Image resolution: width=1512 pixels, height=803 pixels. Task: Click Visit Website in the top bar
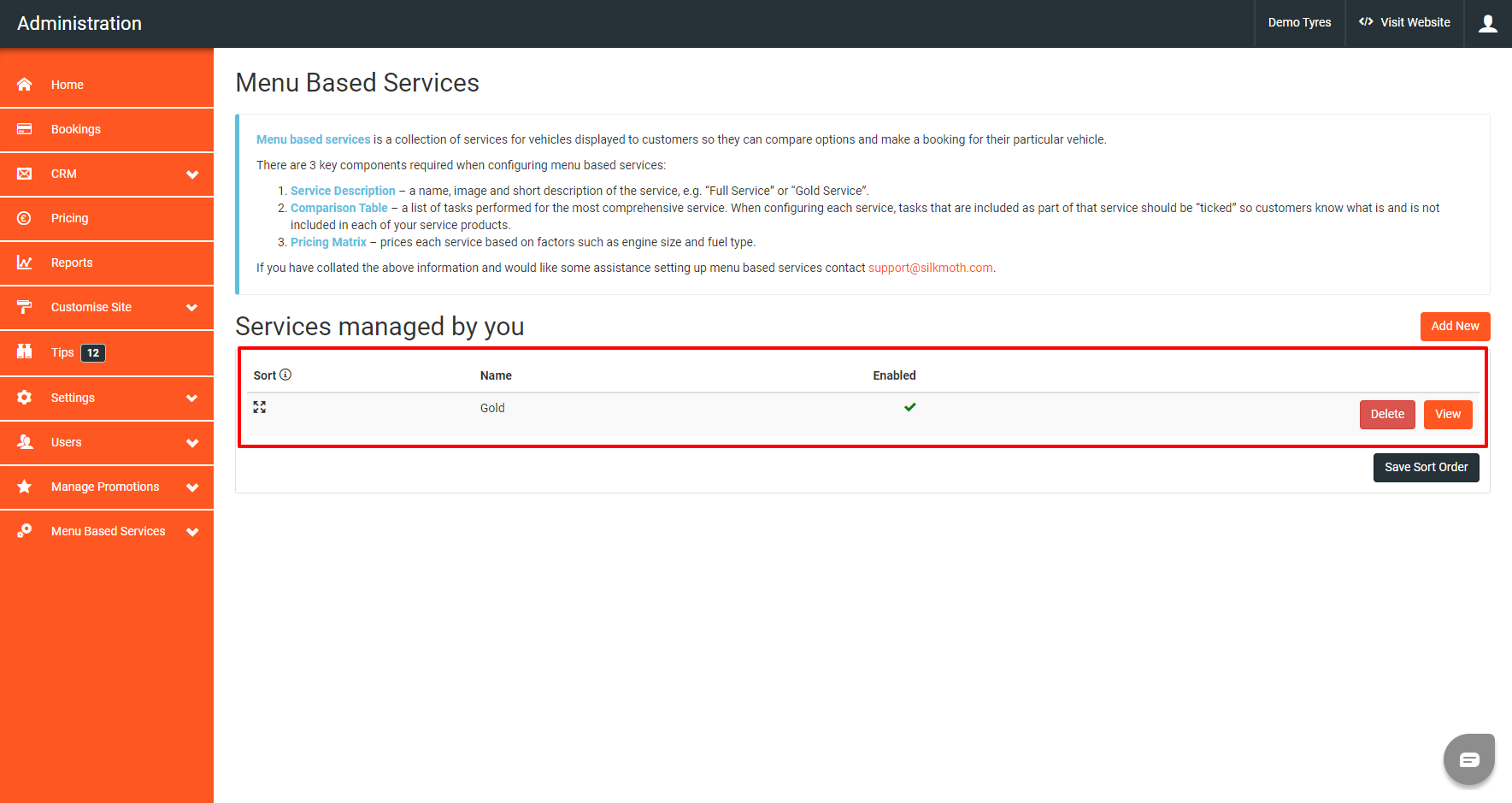click(1404, 22)
